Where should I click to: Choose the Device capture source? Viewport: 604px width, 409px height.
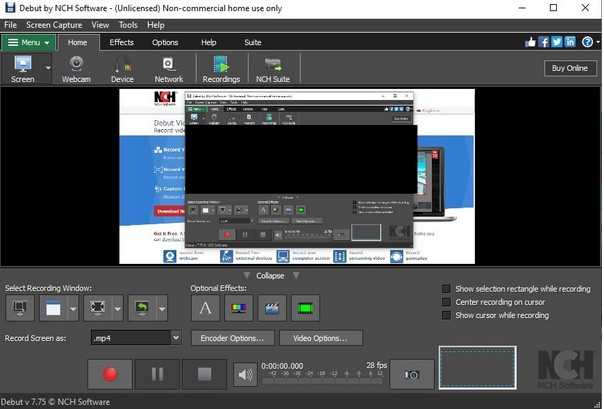122,69
